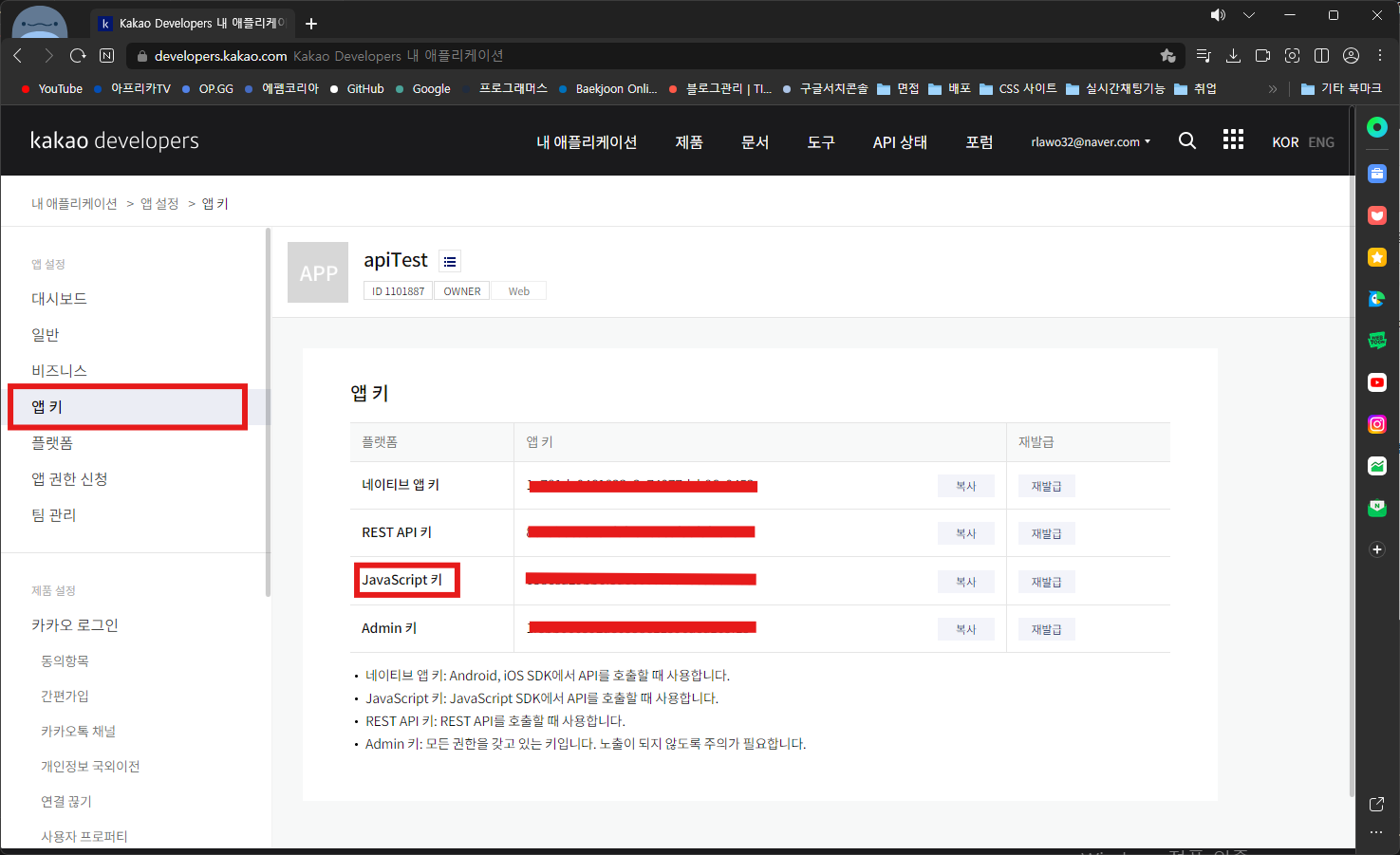Reload the page with refresh icon
The height and width of the screenshot is (855, 1400).
coord(78,56)
